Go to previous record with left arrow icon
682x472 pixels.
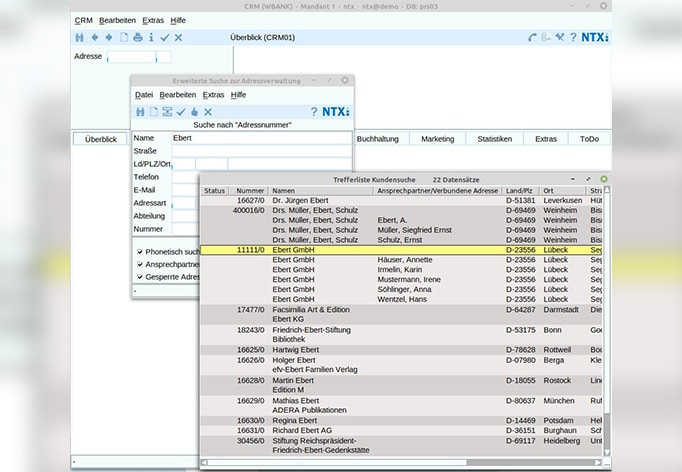pos(94,37)
